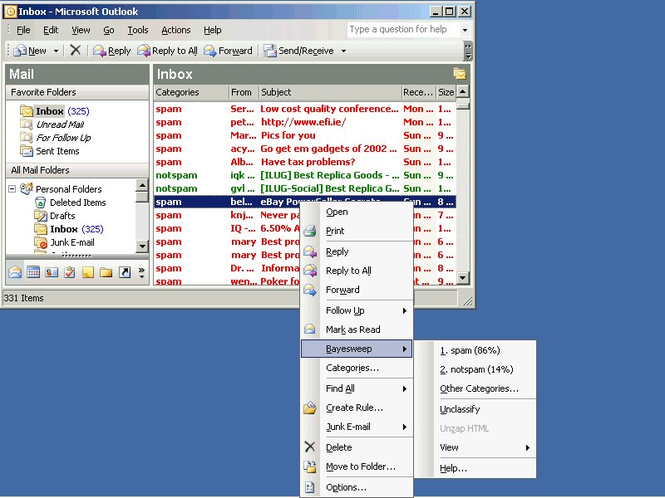Viewport: 665px width, 498px height.
Task: Choose Mark as Read in context menu
Action: pos(357,330)
